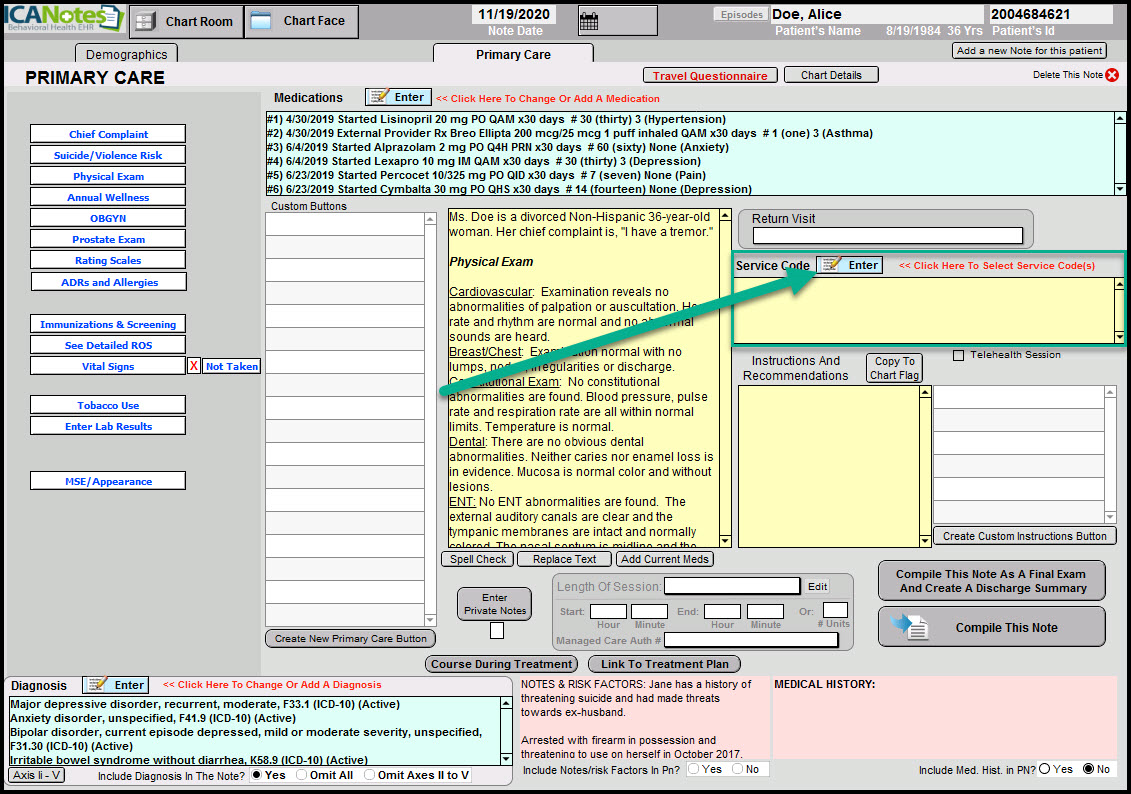This screenshot has height=794, width=1131.
Task: Click the Return Visit input field
Action: tap(887, 236)
